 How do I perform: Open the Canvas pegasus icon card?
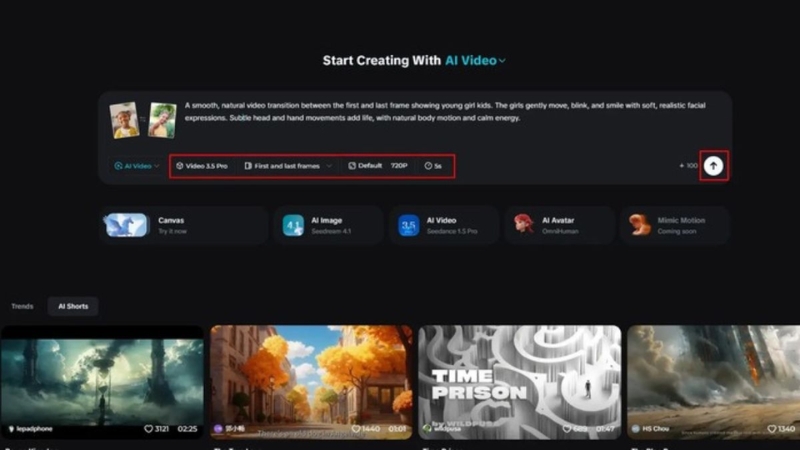126,225
